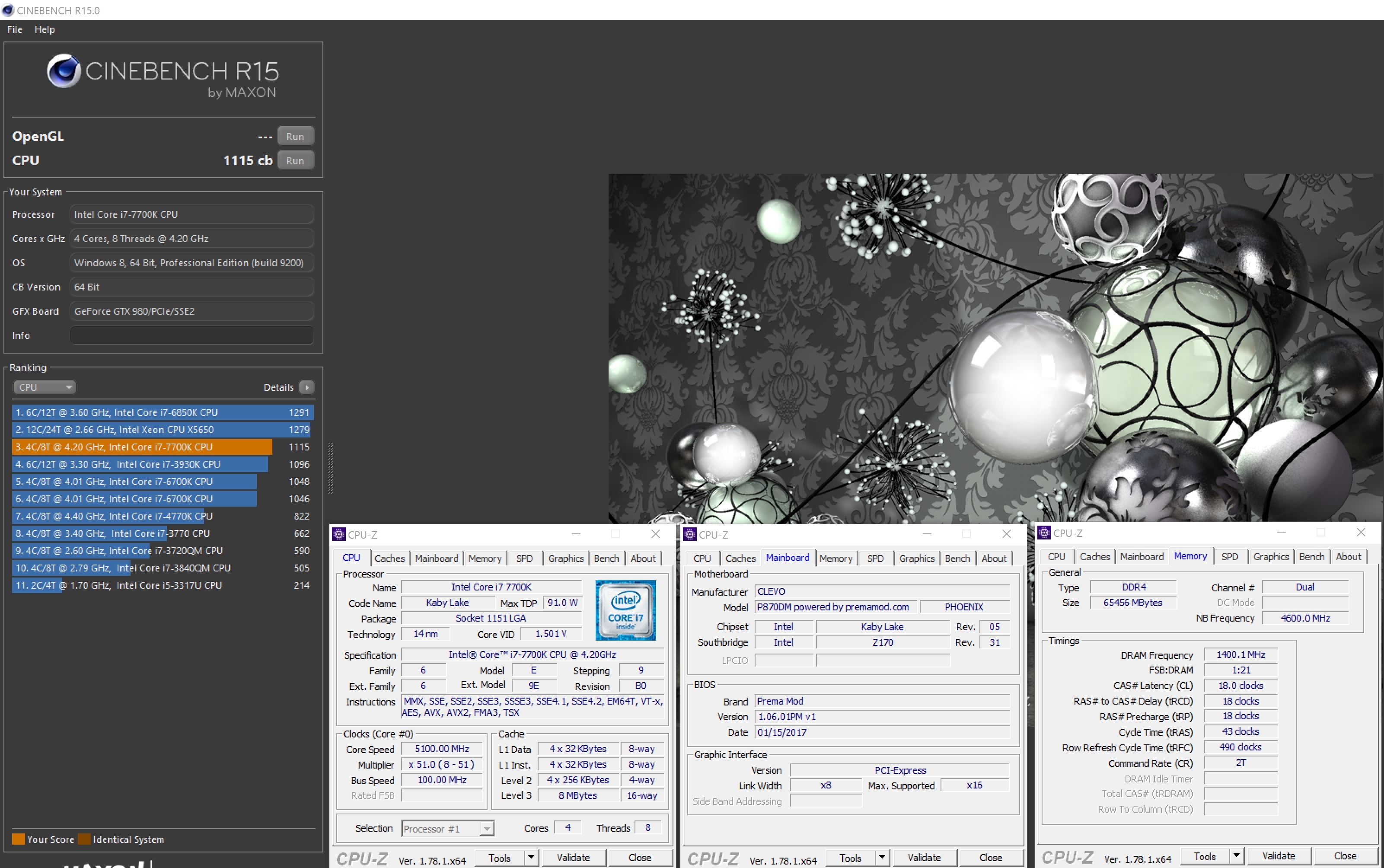Click the Mainboard CPU-Z window's title icon

[689, 534]
